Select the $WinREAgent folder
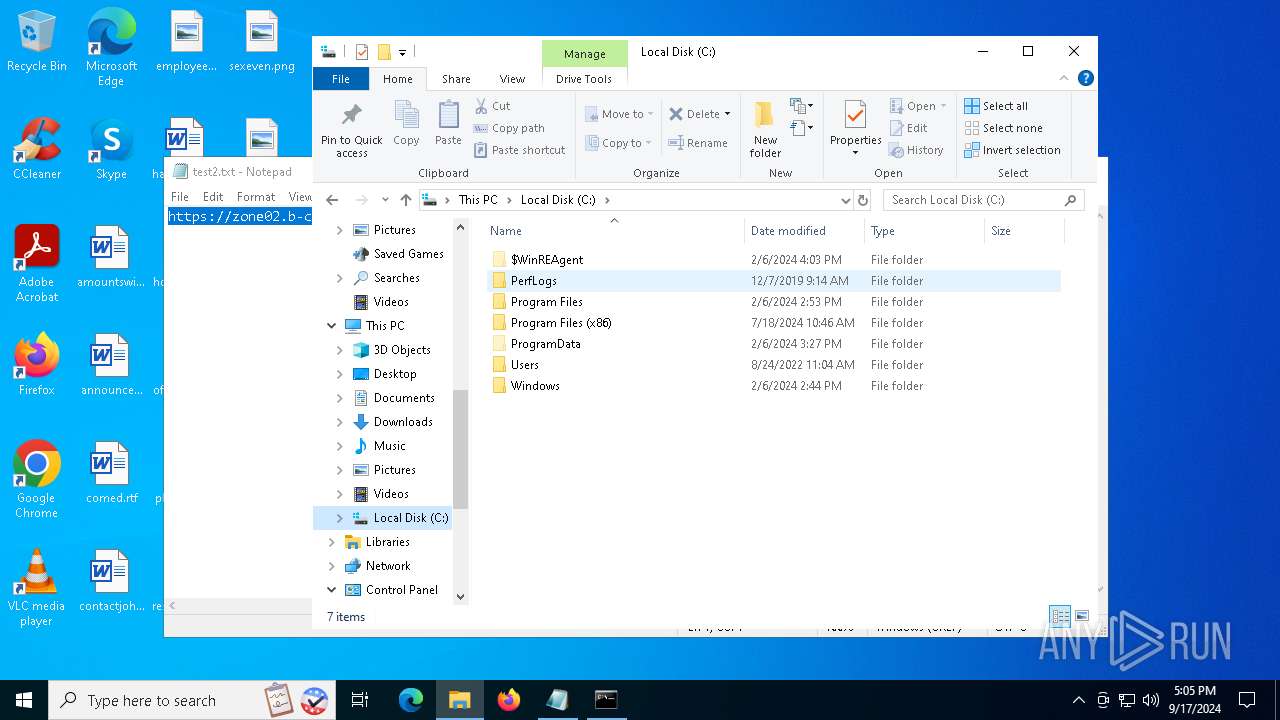This screenshot has height=720, width=1280. [546, 260]
